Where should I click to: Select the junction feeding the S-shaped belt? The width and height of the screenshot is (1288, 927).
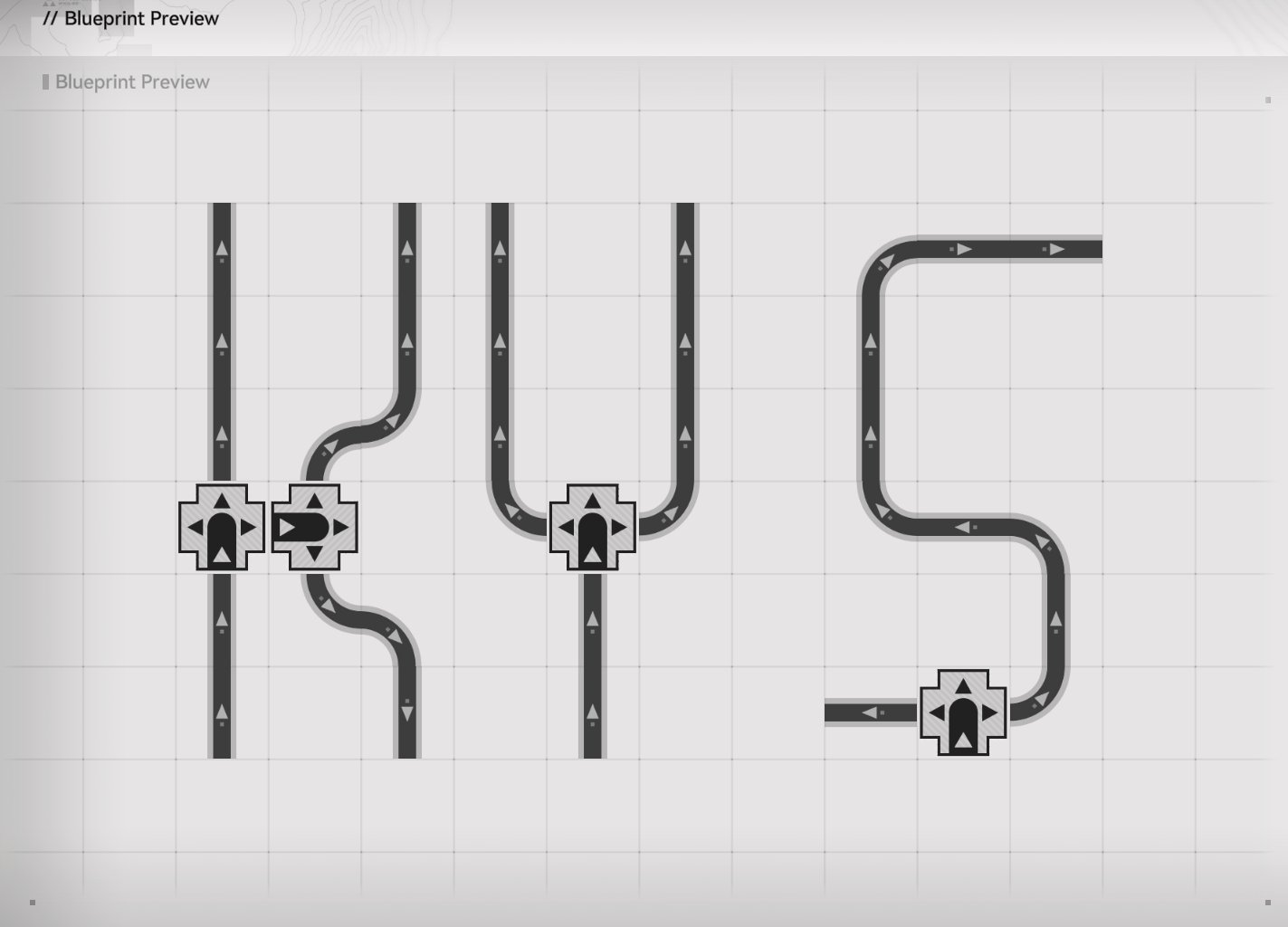pos(963,712)
